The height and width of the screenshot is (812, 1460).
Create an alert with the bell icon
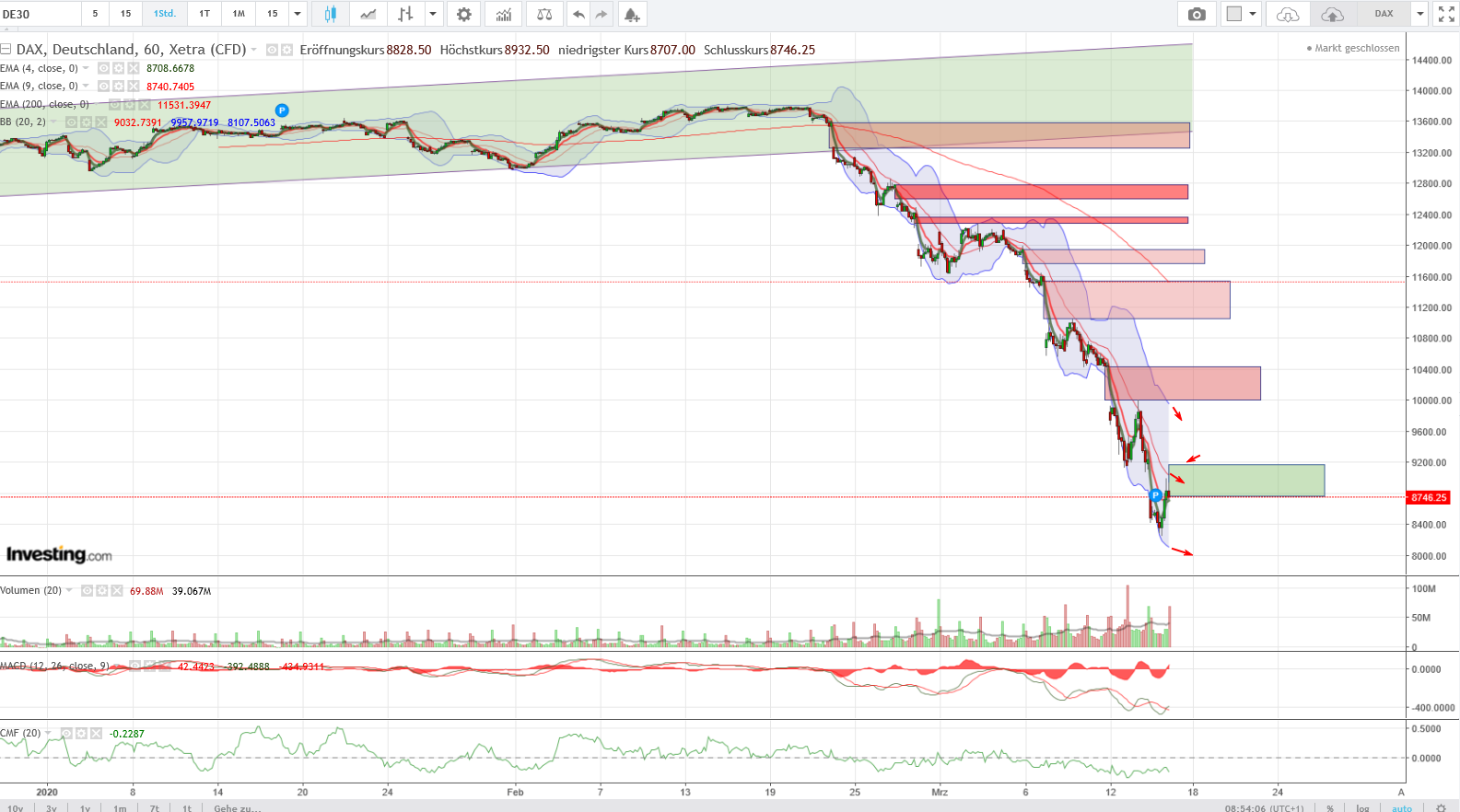(632, 14)
